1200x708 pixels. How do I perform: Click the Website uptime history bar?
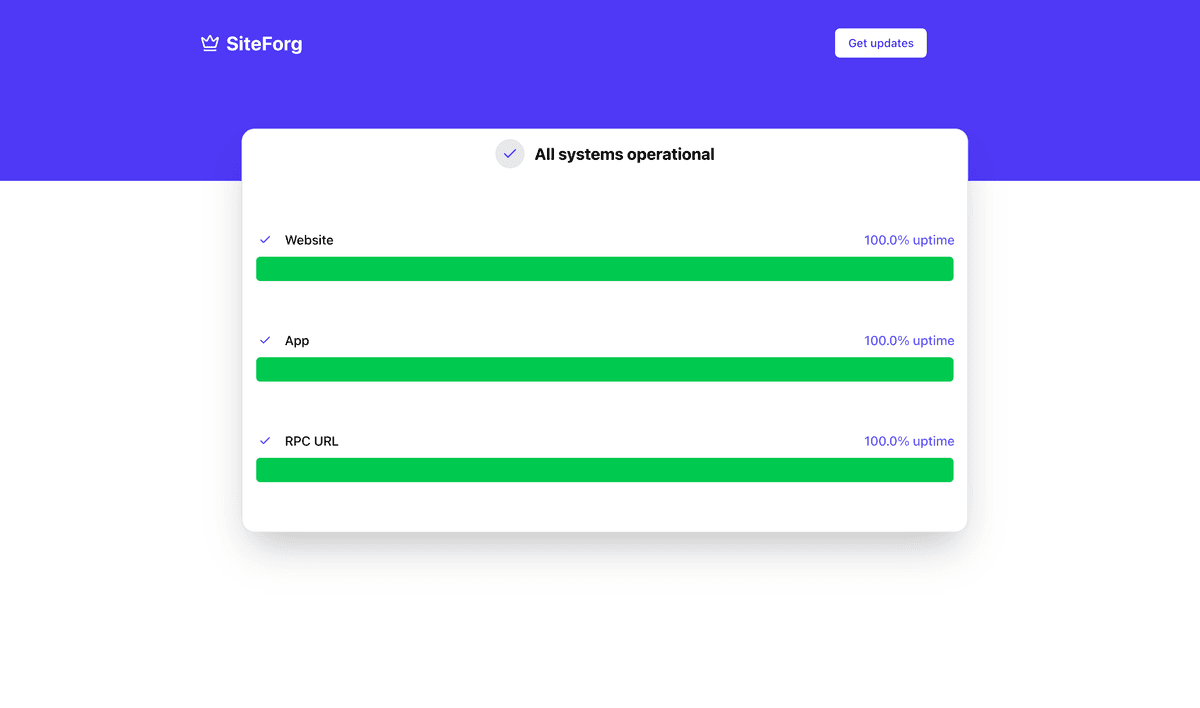[x=604, y=268]
